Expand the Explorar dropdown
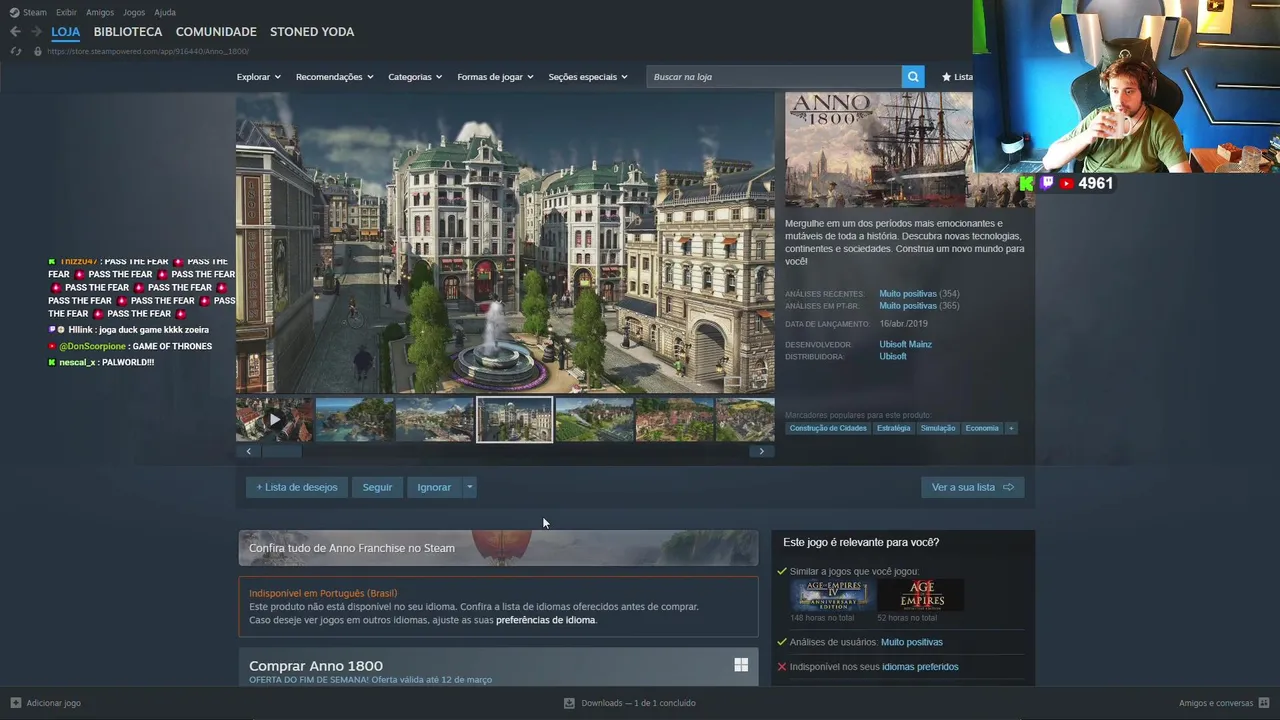Image resolution: width=1280 pixels, height=720 pixels. point(259,77)
